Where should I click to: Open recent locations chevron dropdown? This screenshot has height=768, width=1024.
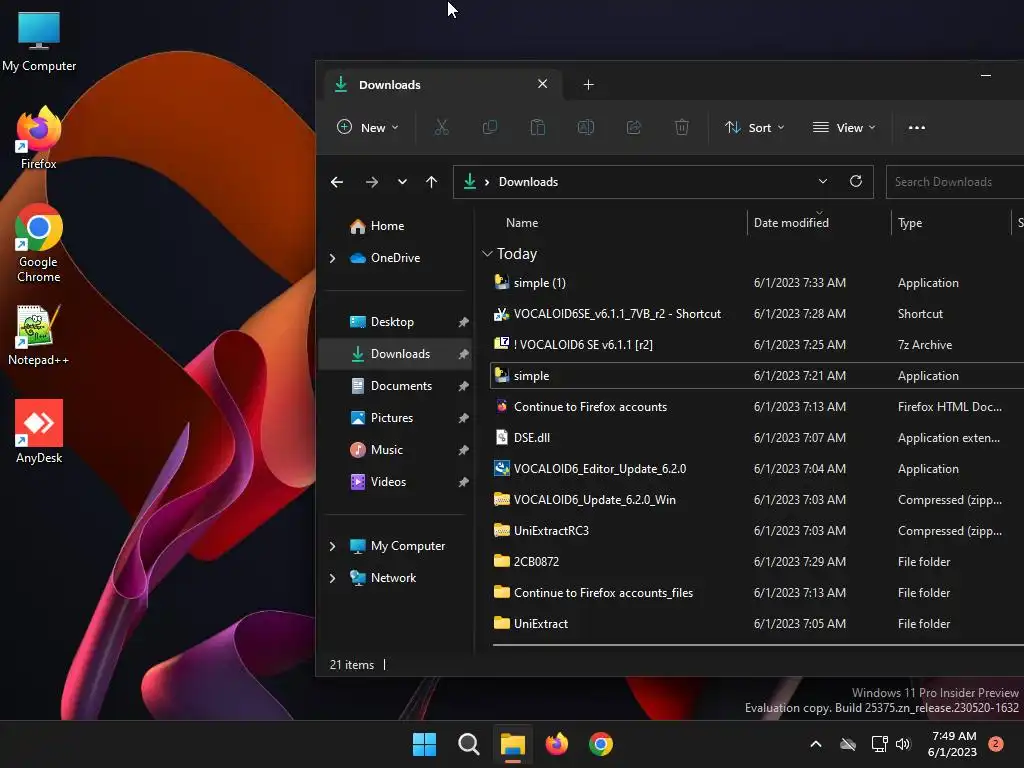tap(402, 182)
